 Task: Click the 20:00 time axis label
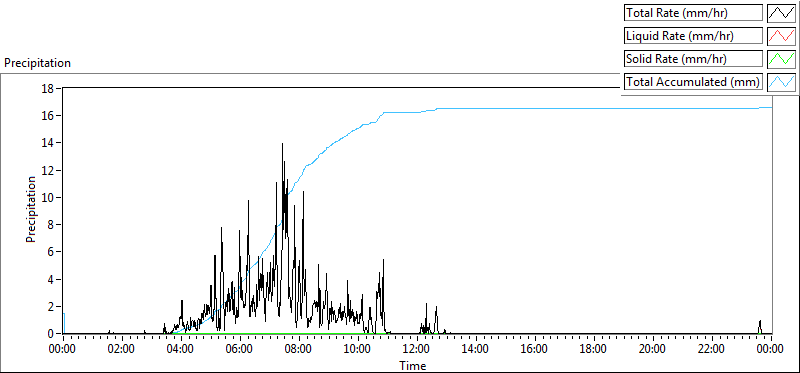pos(653,350)
